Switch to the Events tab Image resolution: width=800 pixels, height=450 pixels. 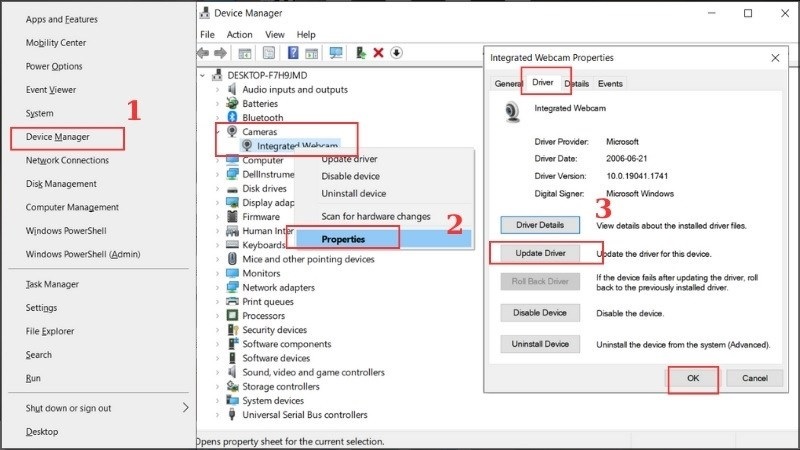pyautogui.click(x=610, y=84)
